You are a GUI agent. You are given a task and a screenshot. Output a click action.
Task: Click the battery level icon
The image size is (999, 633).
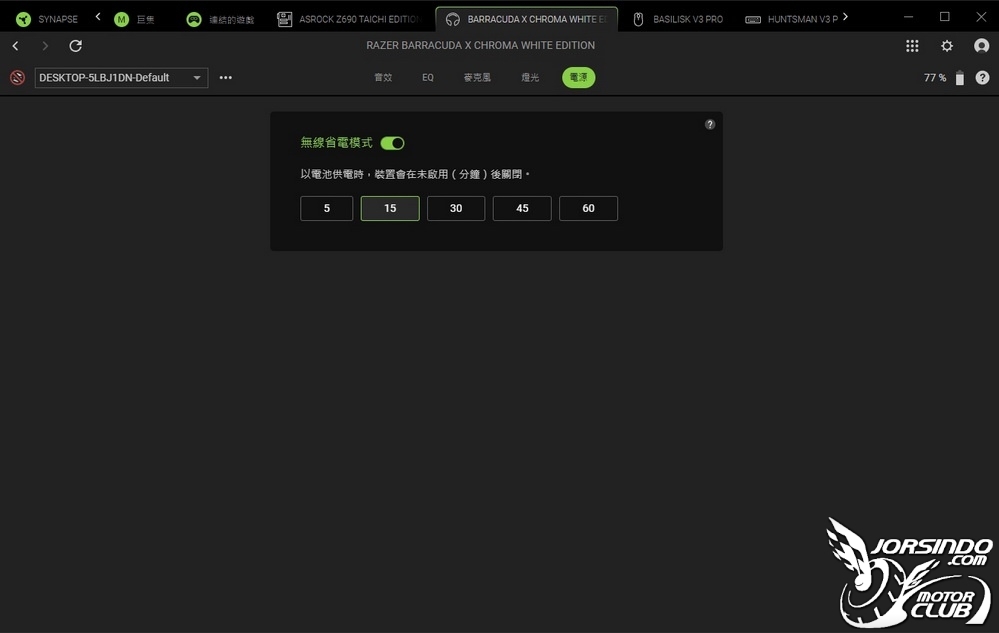click(959, 78)
